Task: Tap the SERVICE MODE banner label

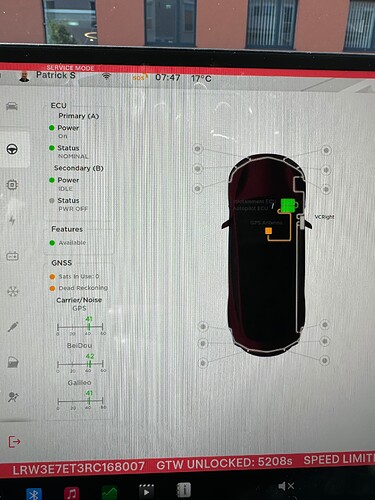Action: (x=70, y=68)
